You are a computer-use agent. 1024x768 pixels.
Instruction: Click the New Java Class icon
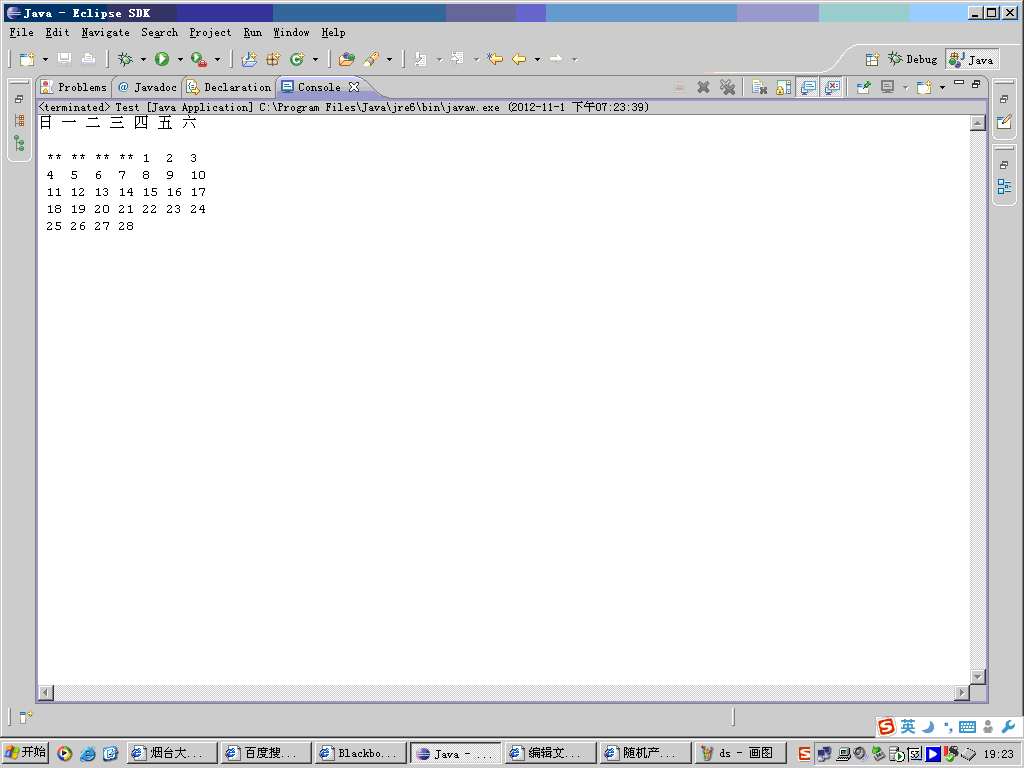(x=297, y=59)
